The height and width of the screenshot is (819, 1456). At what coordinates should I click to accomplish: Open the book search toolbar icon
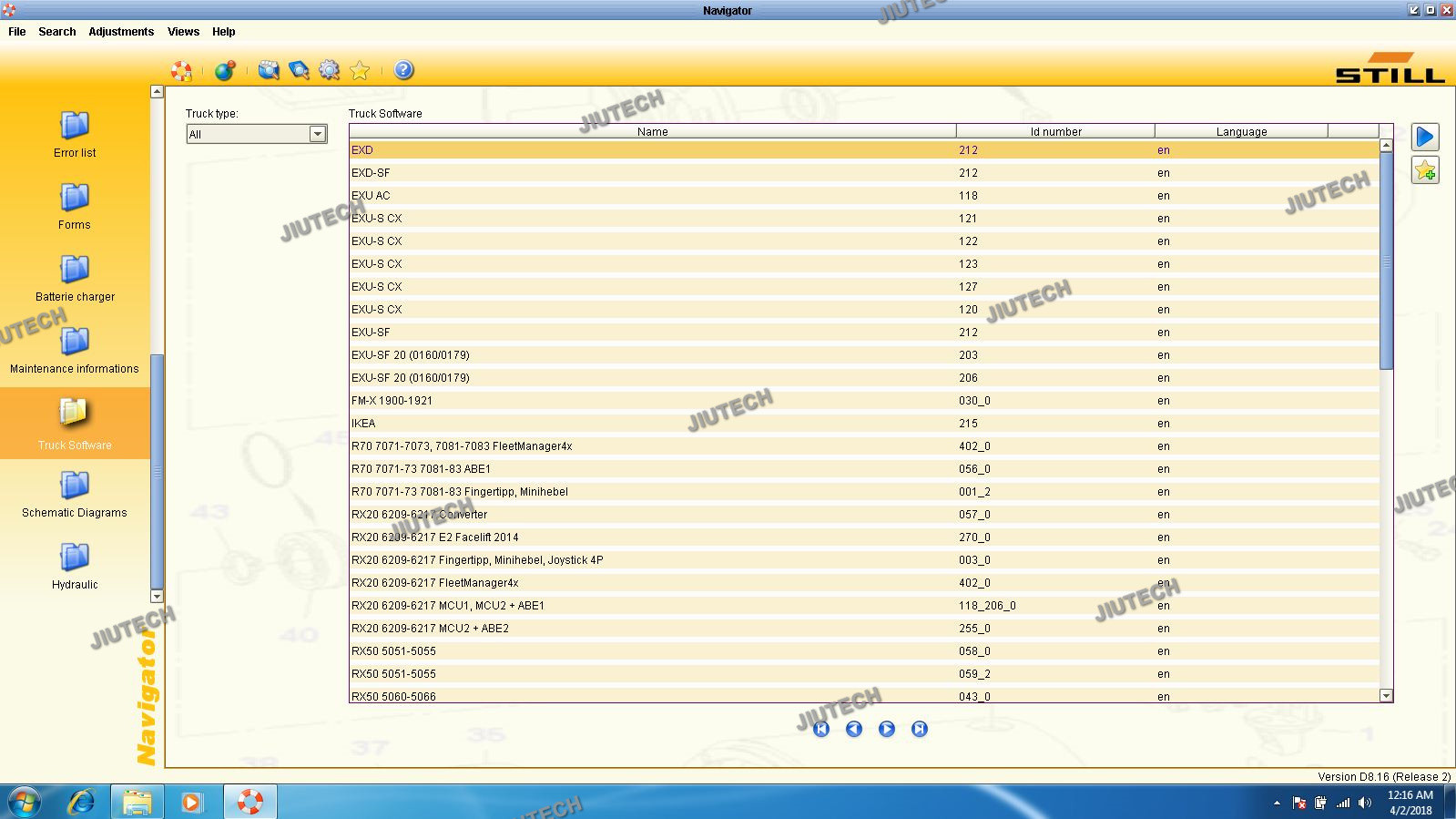pyautogui.click(x=299, y=70)
